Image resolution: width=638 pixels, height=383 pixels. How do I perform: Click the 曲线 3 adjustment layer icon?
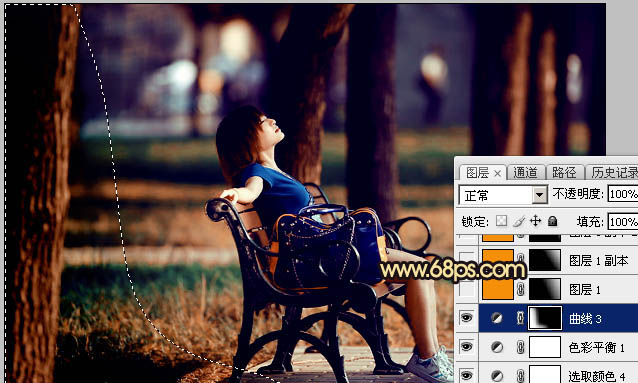(x=496, y=318)
